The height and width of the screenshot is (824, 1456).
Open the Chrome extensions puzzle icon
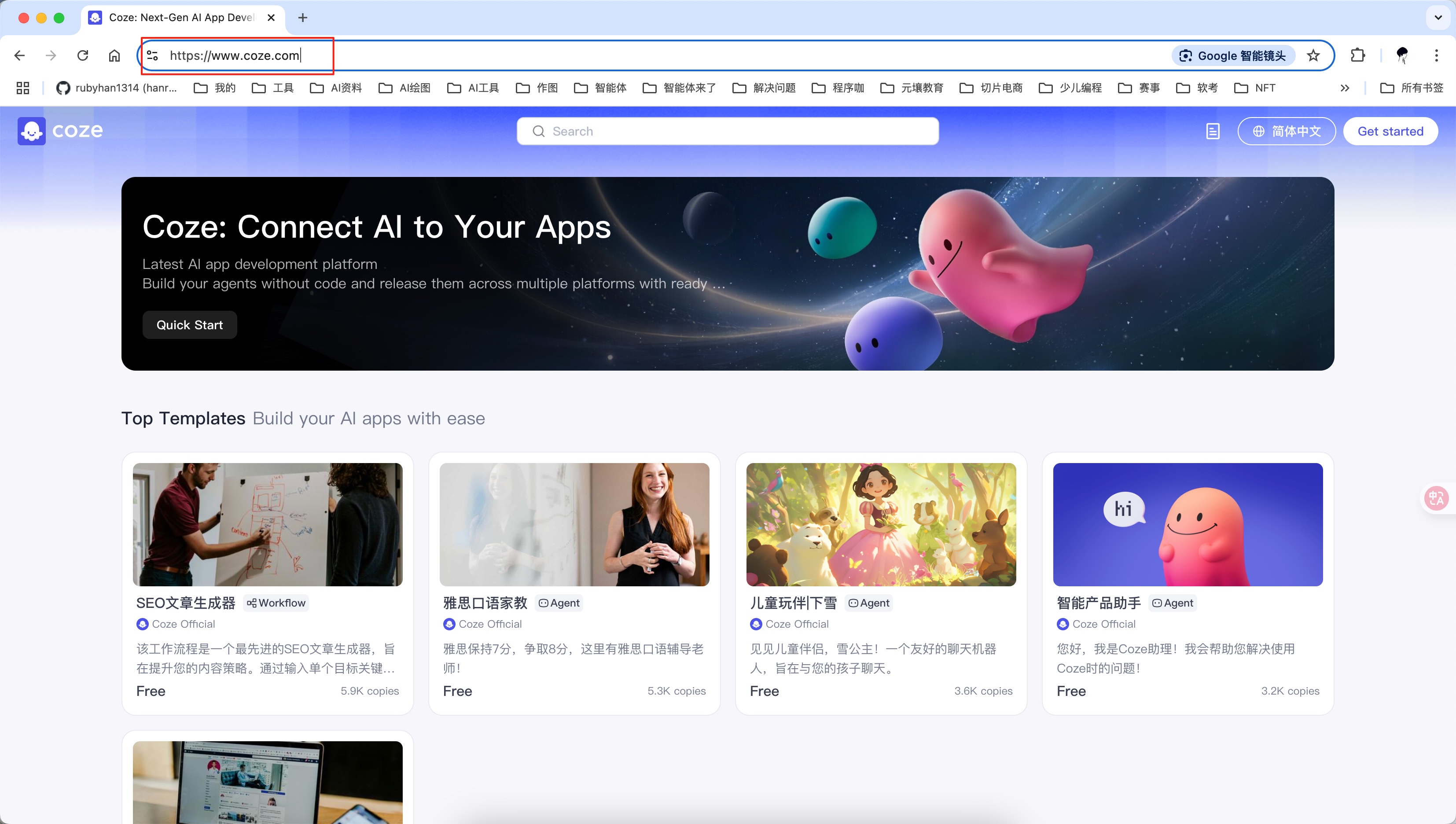click(1358, 55)
